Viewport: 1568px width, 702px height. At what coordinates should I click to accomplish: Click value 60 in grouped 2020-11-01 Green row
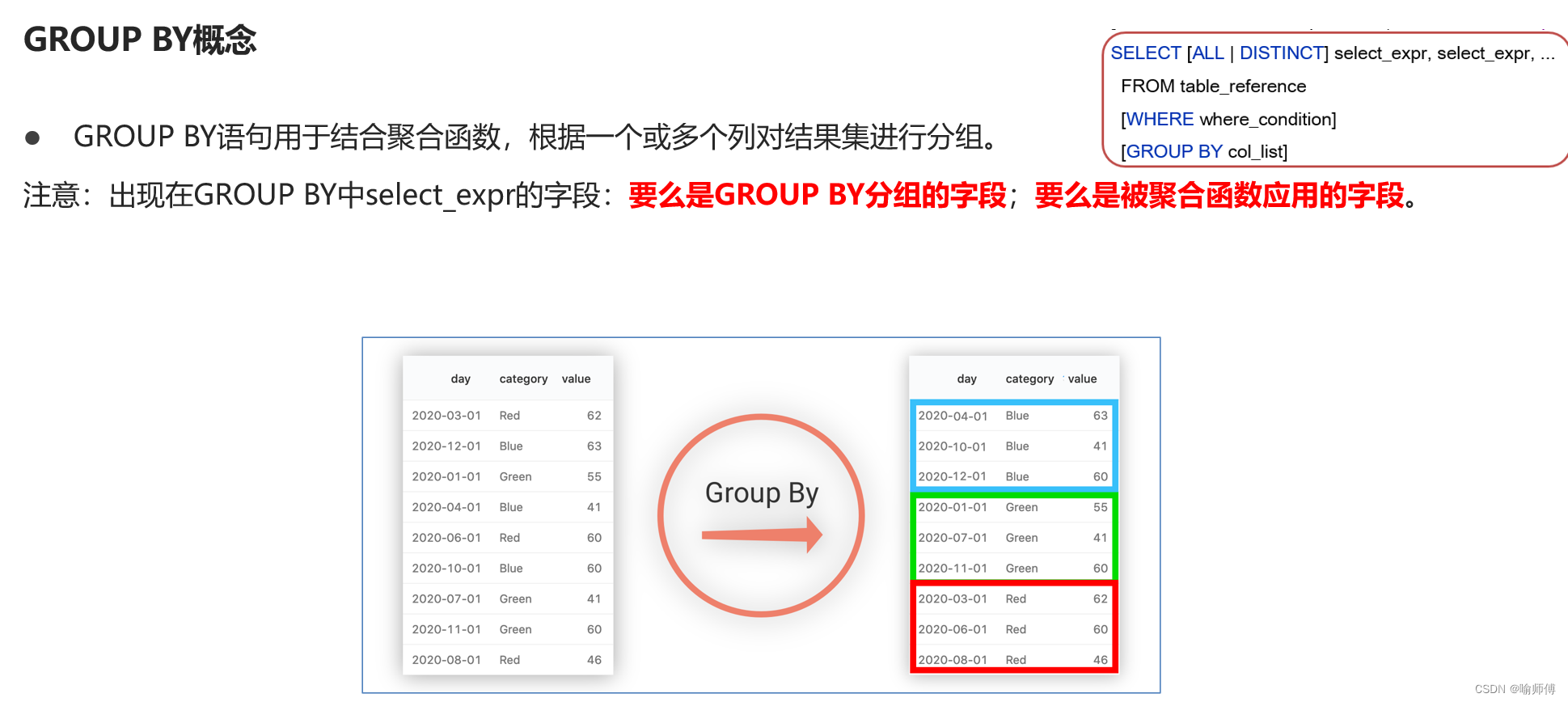pos(1101,569)
